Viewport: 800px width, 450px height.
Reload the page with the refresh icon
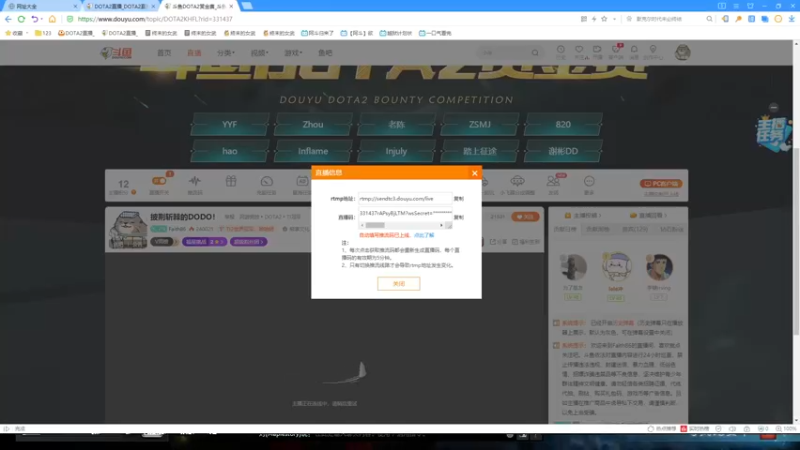pos(21,19)
